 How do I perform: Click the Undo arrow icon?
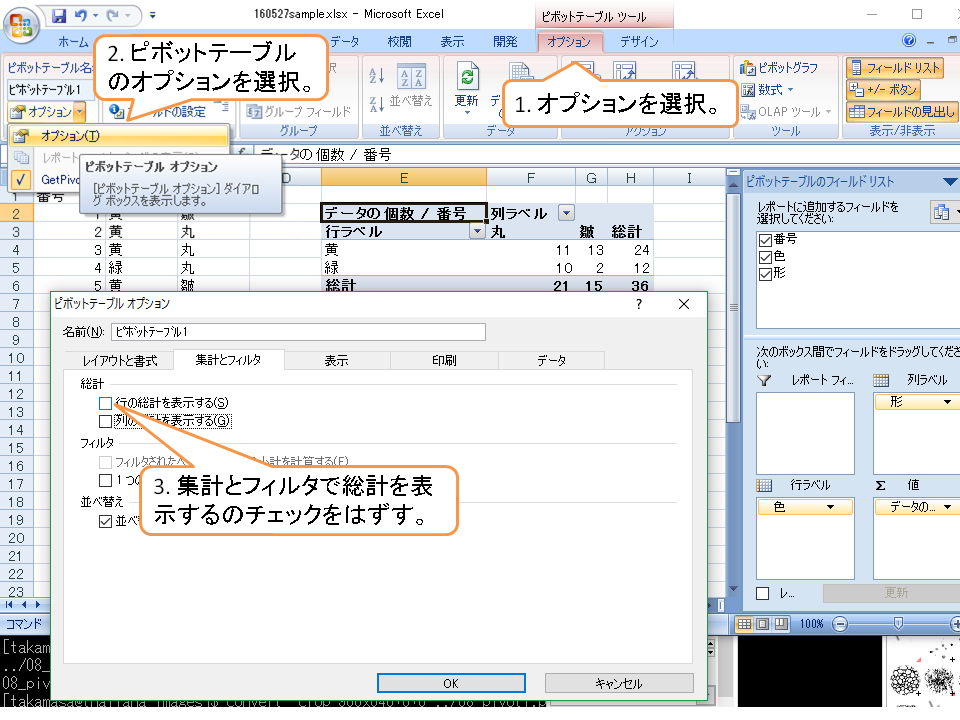pyautogui.click(x=81, y=16)
